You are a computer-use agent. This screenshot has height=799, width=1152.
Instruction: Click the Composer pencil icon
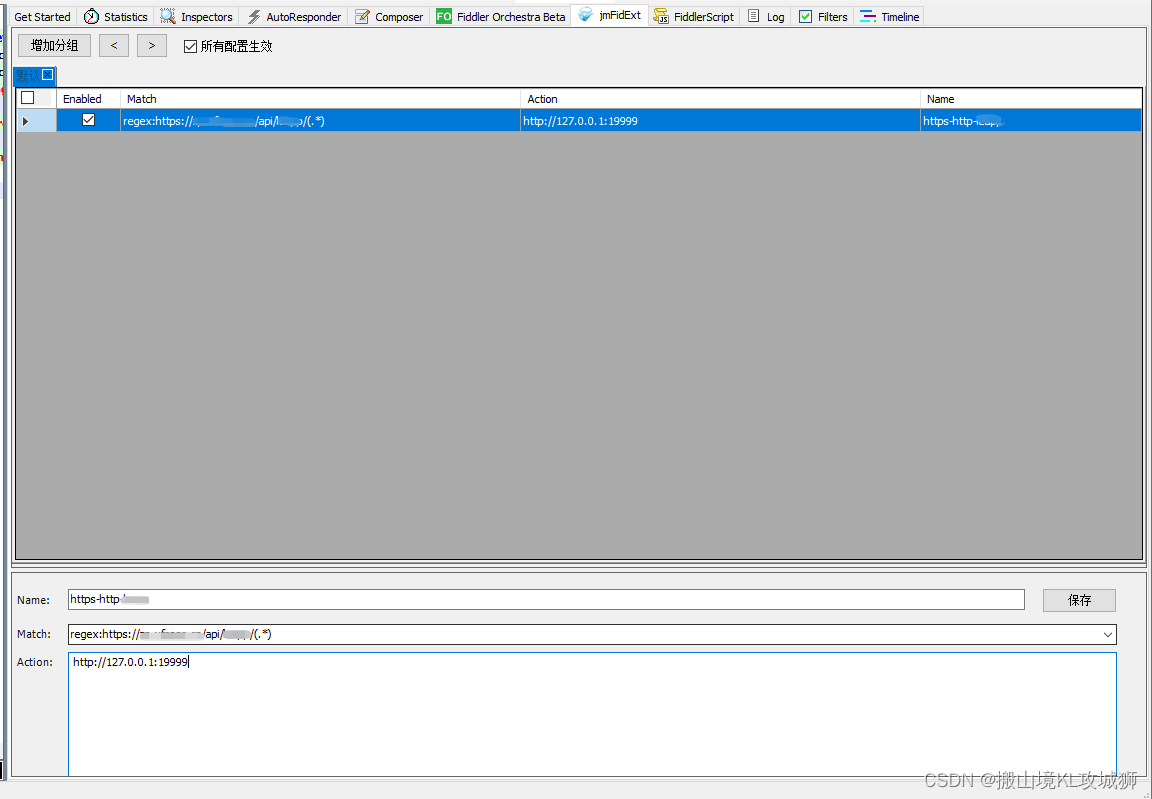(x=362, y=16)
